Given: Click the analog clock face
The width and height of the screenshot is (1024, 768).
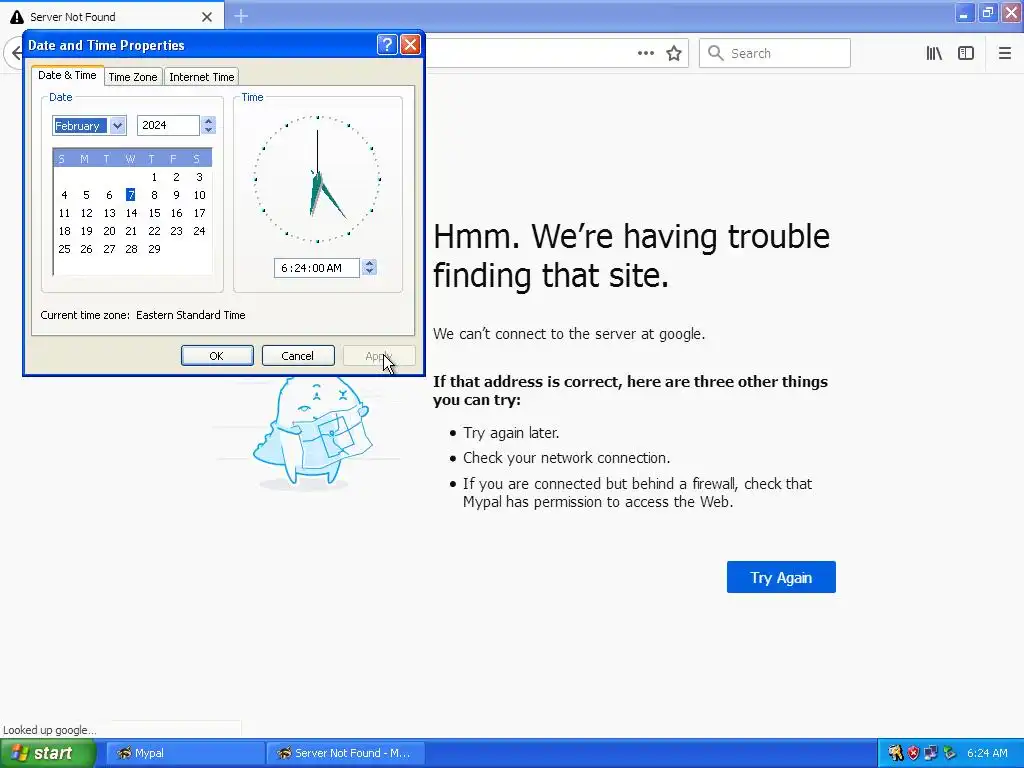Looking at the screenshot, I should pyautogui.click(x=317, y=179).
